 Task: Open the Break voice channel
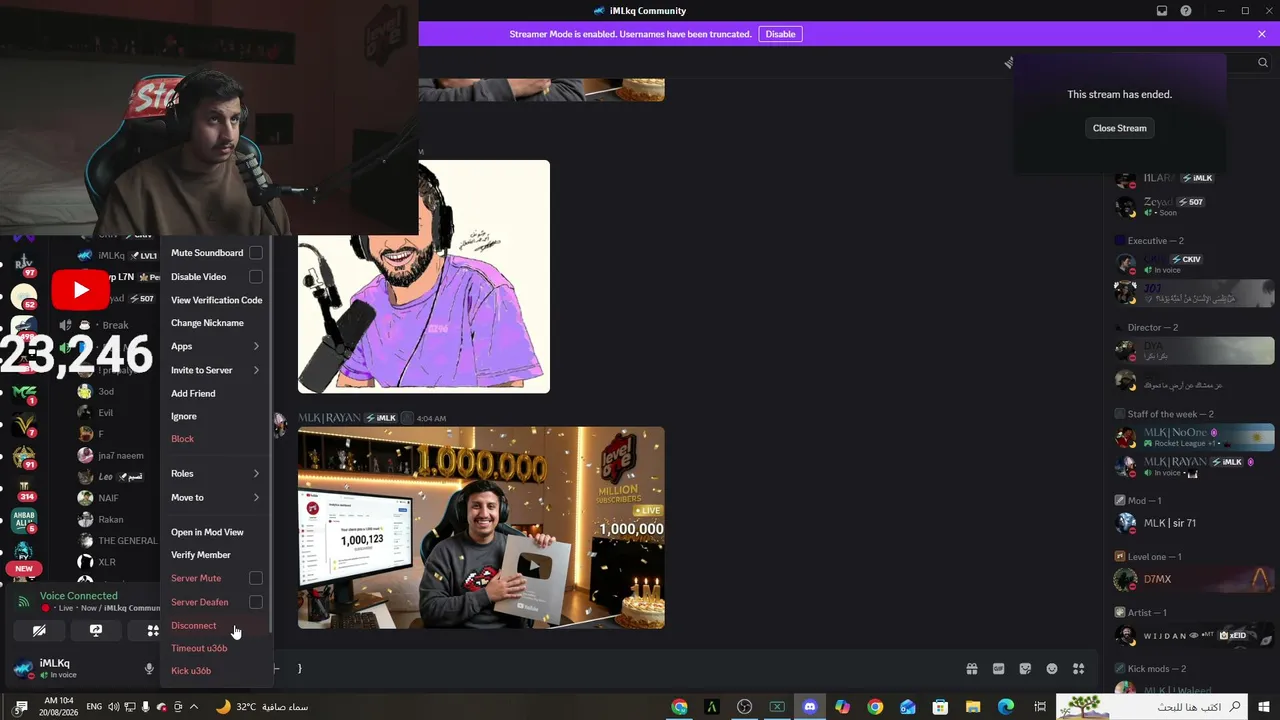(x=115, y=325)
